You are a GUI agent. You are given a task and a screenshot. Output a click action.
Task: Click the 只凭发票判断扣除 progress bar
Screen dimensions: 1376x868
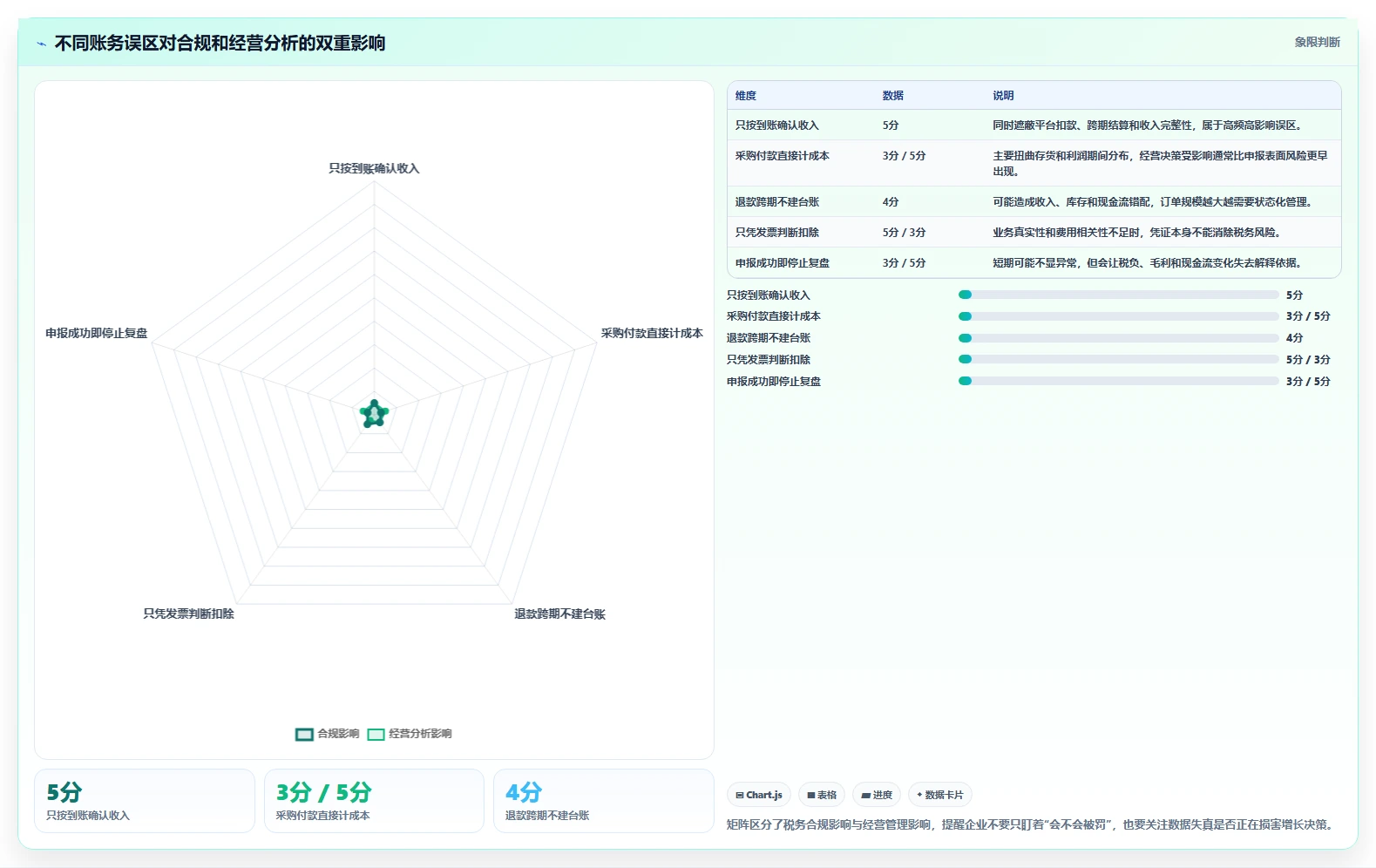pyautogui.click(x=1118, y=359)
